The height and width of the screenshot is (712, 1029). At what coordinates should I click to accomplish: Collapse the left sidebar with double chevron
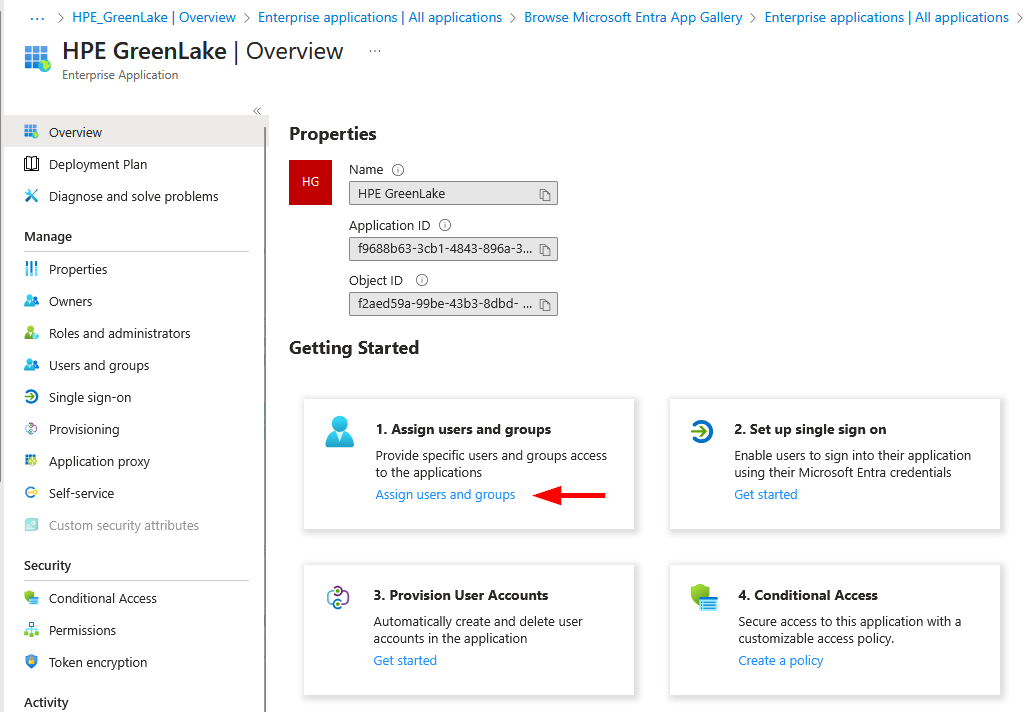[257, 111]
